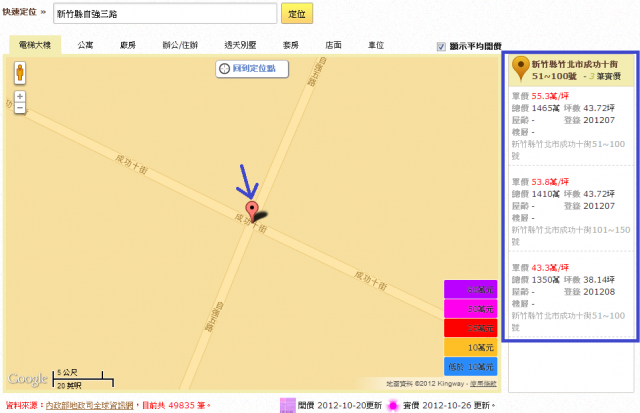Viewport: 640px width, 413px height.
Task: Click the purple 開價 legend grid icon
Action: coord(287,406)
